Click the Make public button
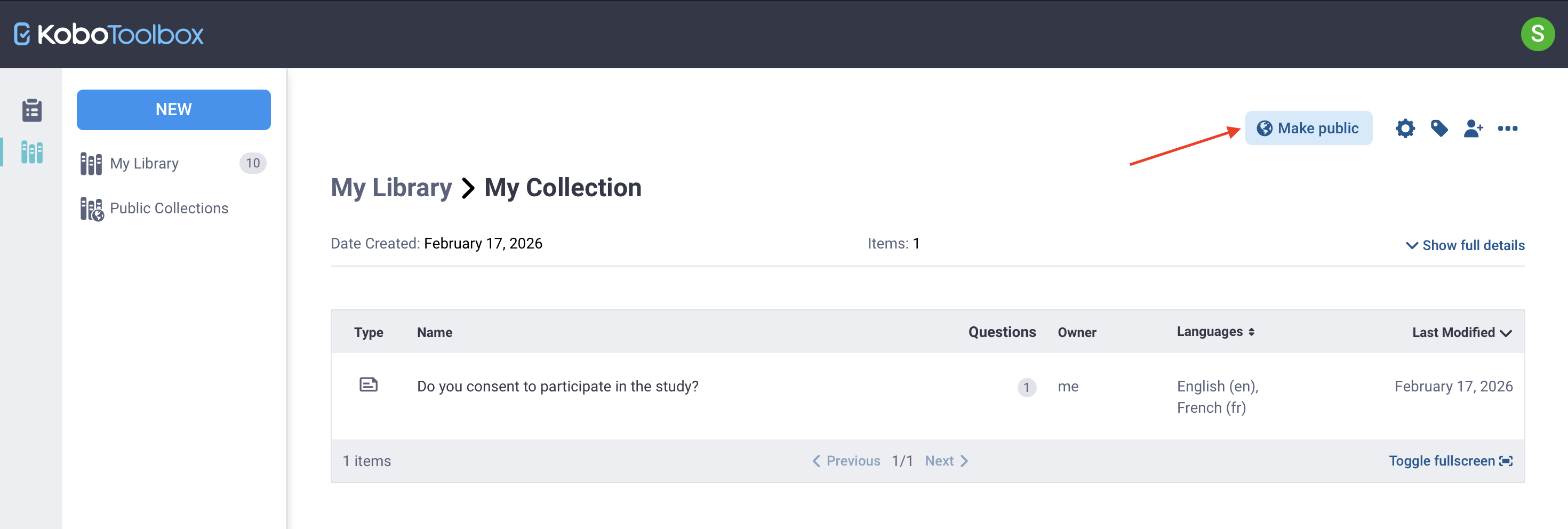 pyautogui.click(x=1309, y=128)
